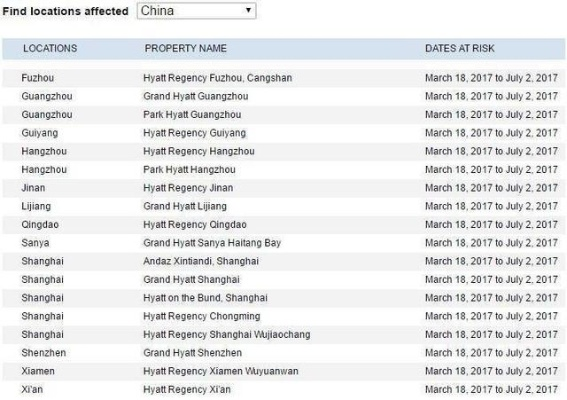Click Andaz Xintiandi, Shanghai property

click(201, 261)
